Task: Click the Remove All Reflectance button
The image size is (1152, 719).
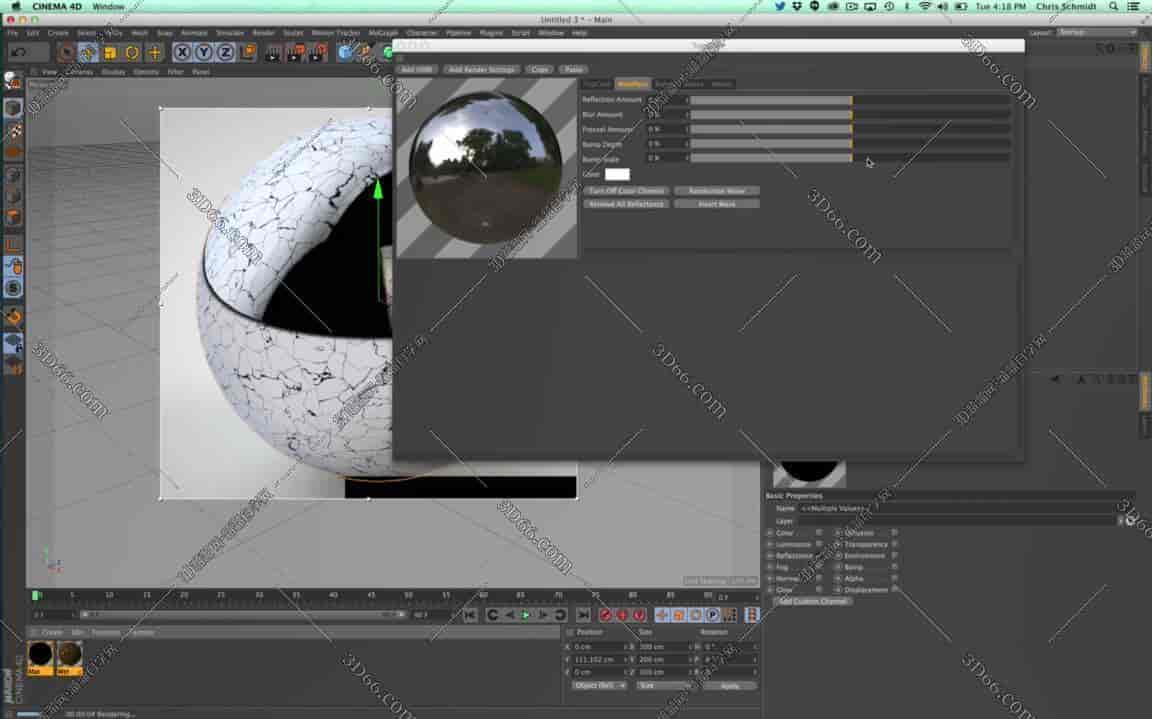Action: (626, 204)
